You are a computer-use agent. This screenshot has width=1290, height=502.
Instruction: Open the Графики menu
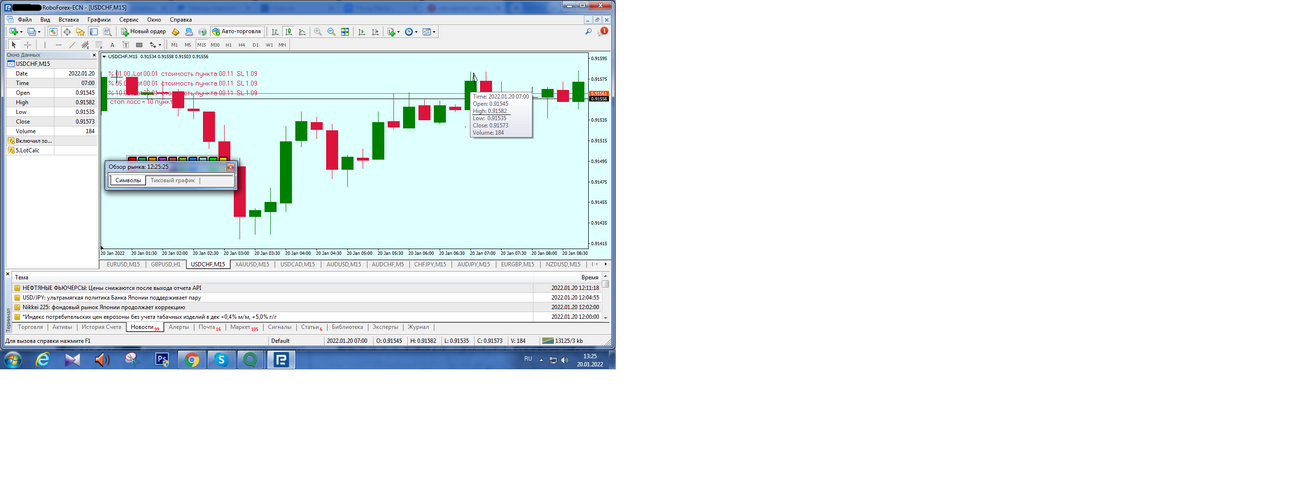[x=99, y=19]
